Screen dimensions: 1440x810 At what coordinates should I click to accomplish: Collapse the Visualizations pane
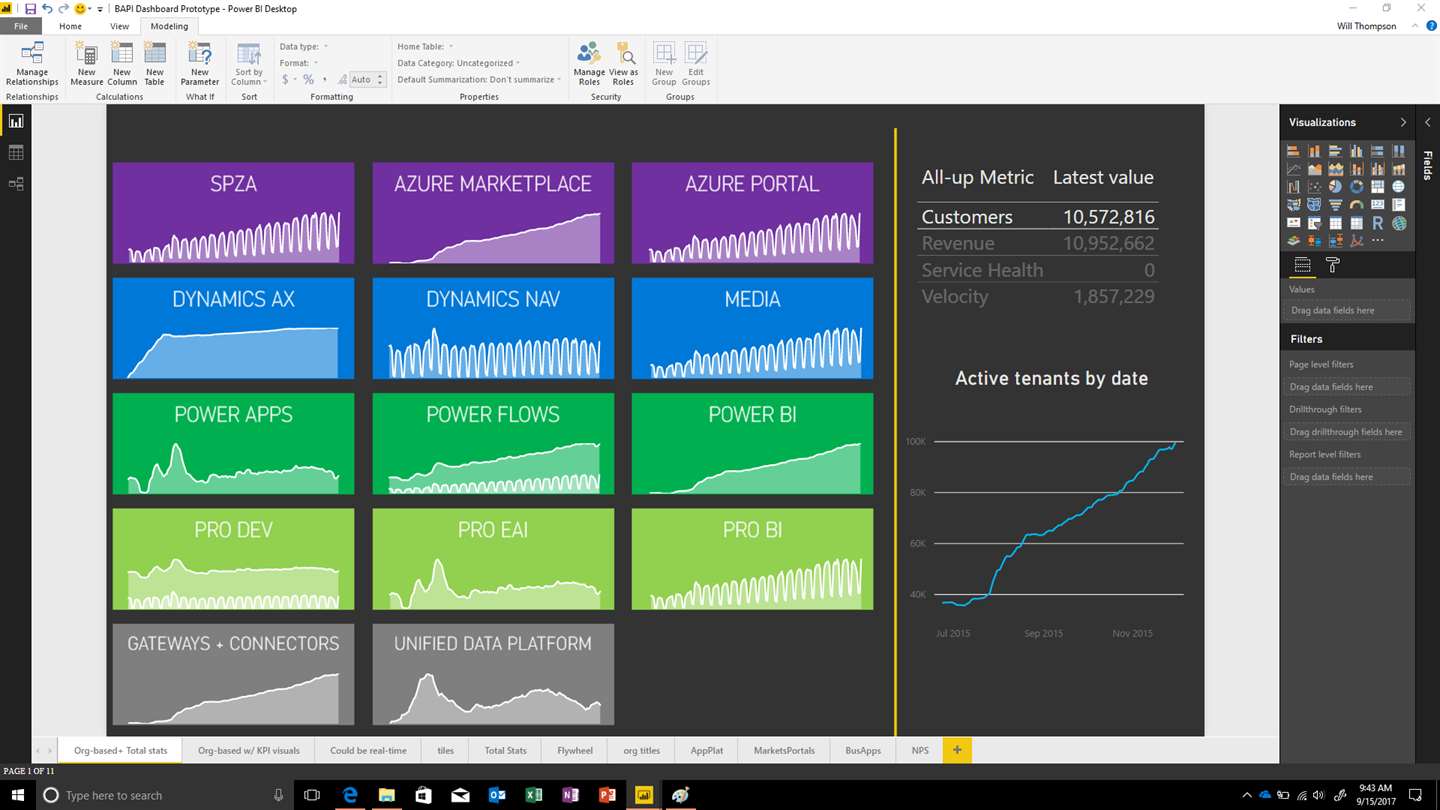pos(1403,122)
